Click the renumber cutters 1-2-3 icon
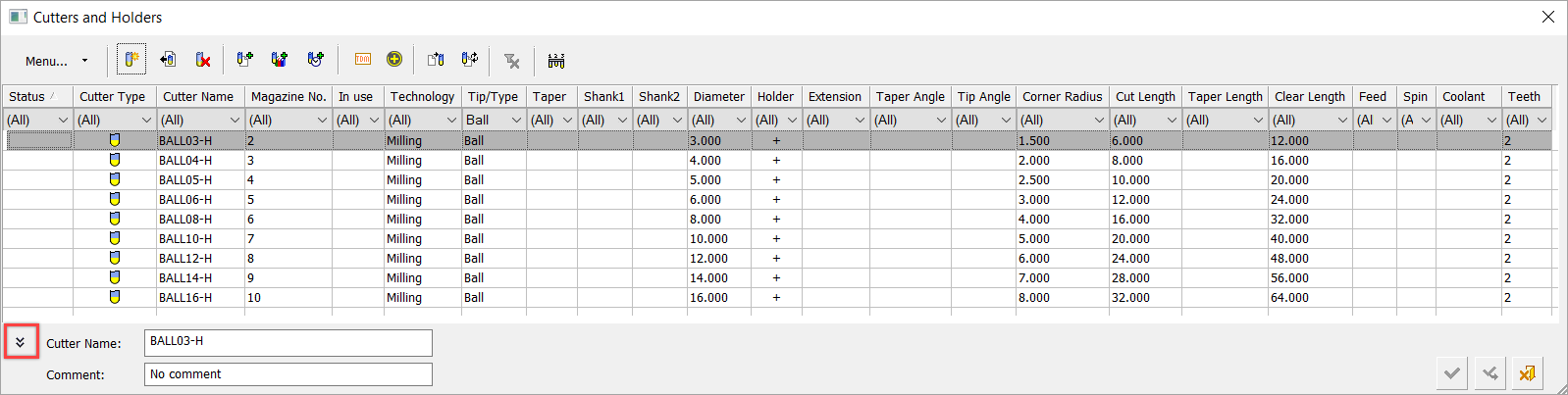 coord(556,61)
